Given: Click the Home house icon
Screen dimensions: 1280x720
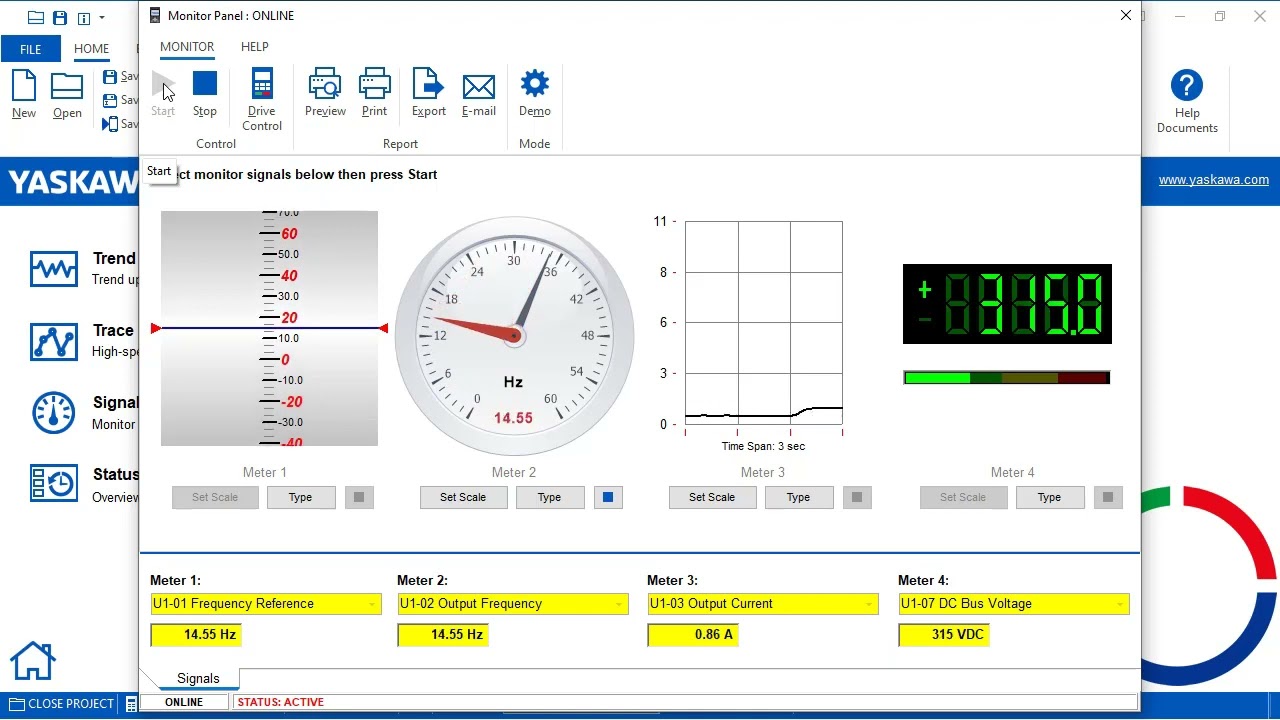Looking at the screenshot, I should [32, 660].
